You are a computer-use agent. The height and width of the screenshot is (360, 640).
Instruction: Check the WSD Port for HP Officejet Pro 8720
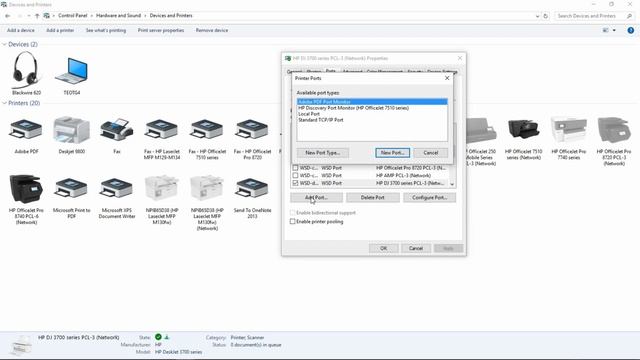point(295,168)
